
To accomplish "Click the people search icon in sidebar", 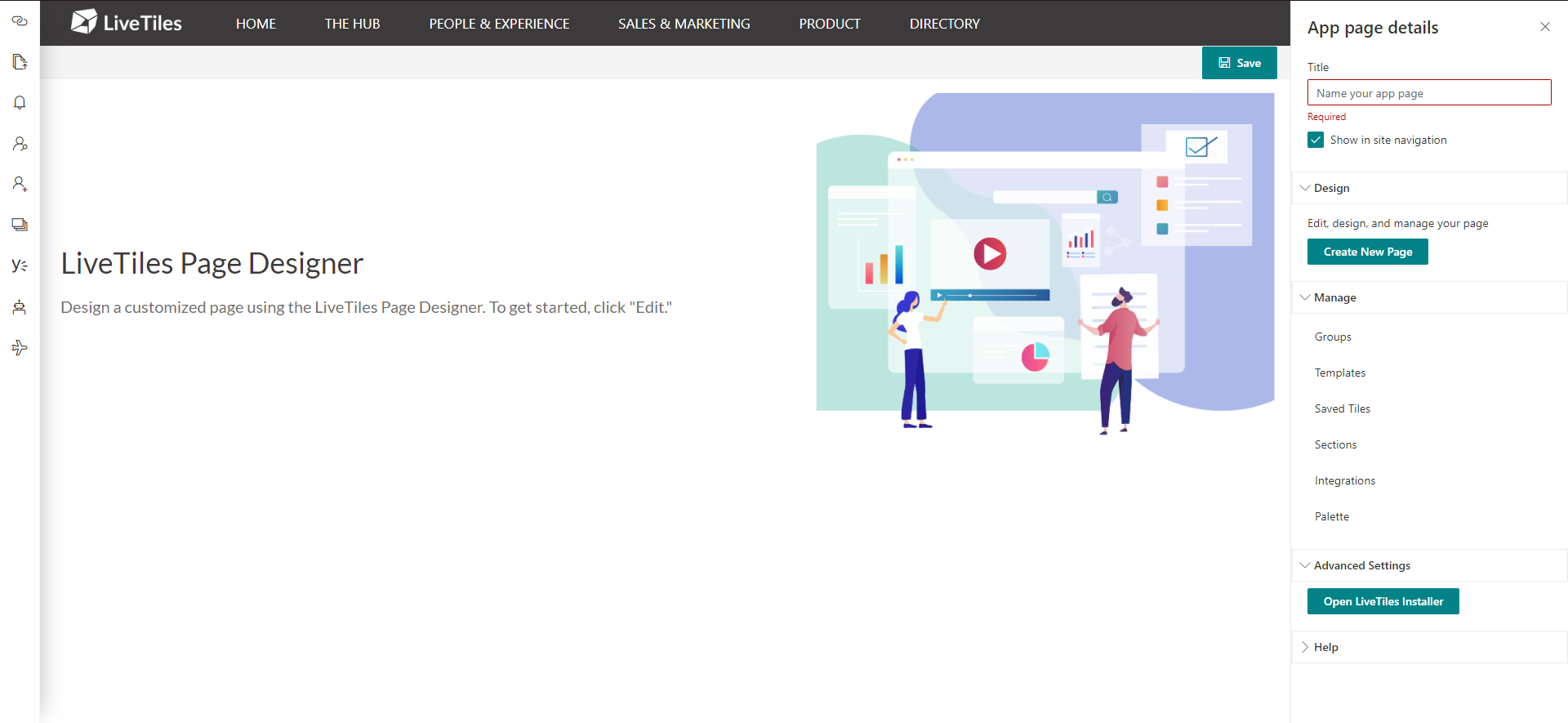I will (20, 144).
